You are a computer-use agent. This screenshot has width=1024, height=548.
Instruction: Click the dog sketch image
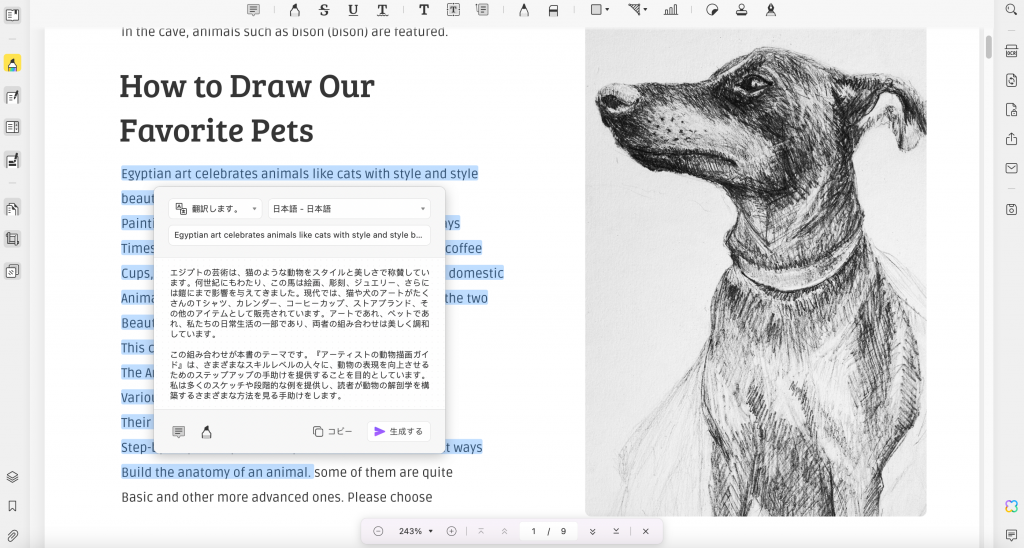[756, 272]
